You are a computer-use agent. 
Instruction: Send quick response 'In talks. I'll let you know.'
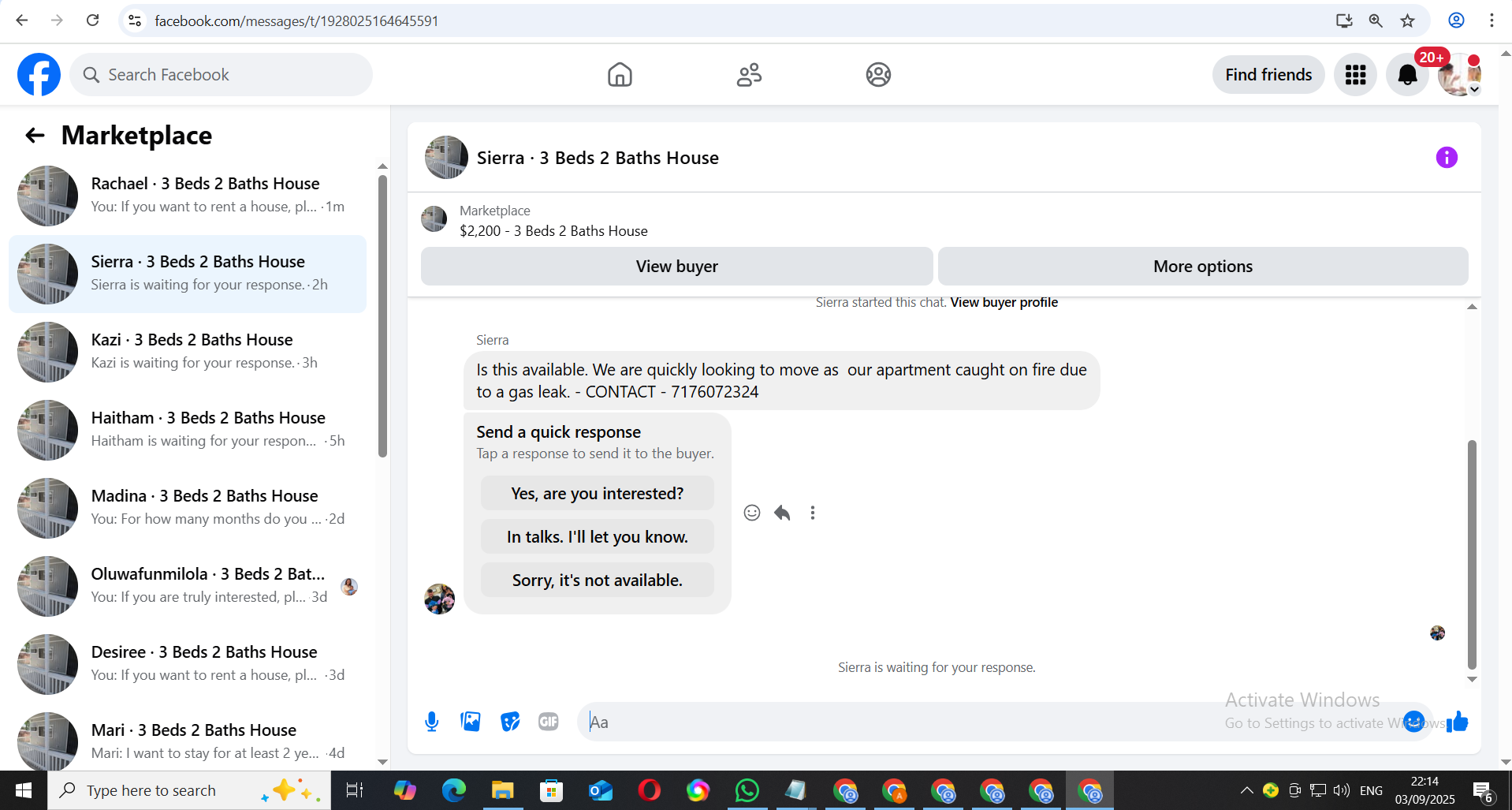pyautogui.click(x=597, y=537)
